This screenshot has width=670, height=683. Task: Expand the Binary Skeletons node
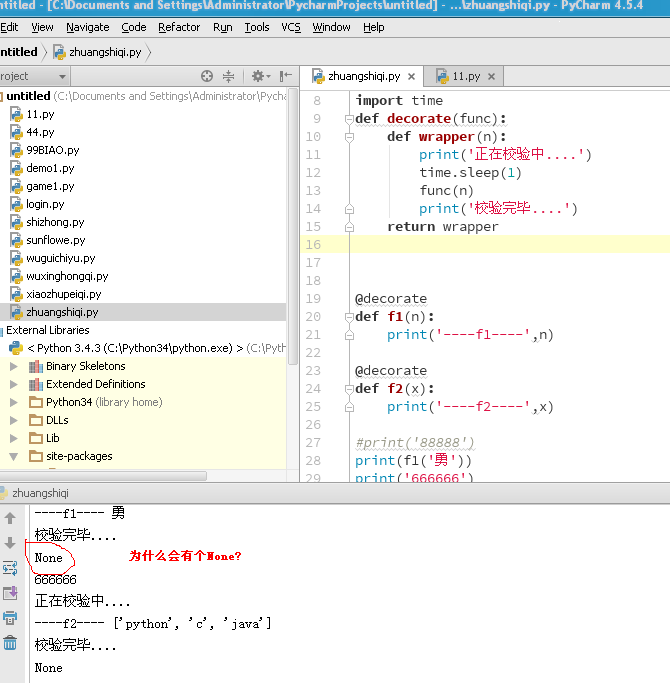click(14, 366)
